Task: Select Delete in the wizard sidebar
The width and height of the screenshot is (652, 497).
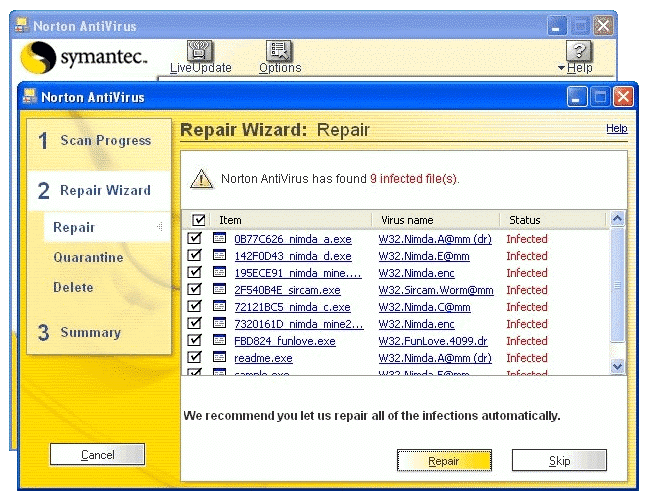Action: click(73, 288)
